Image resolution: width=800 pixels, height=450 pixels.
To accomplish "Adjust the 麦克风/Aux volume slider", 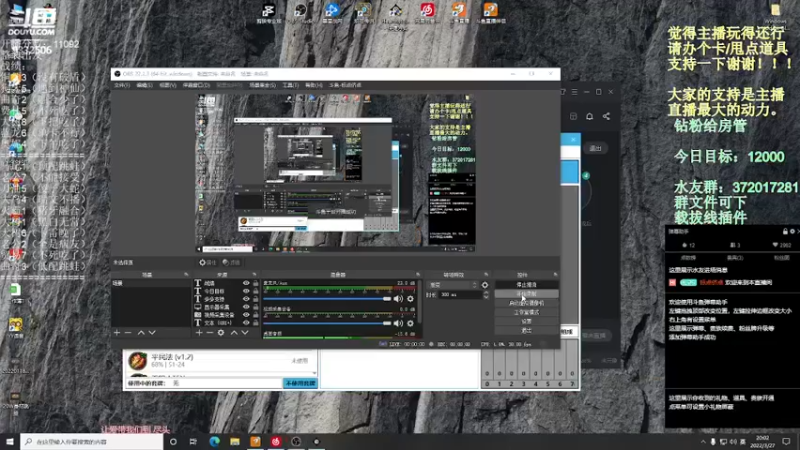I will [x=327, y=298].
